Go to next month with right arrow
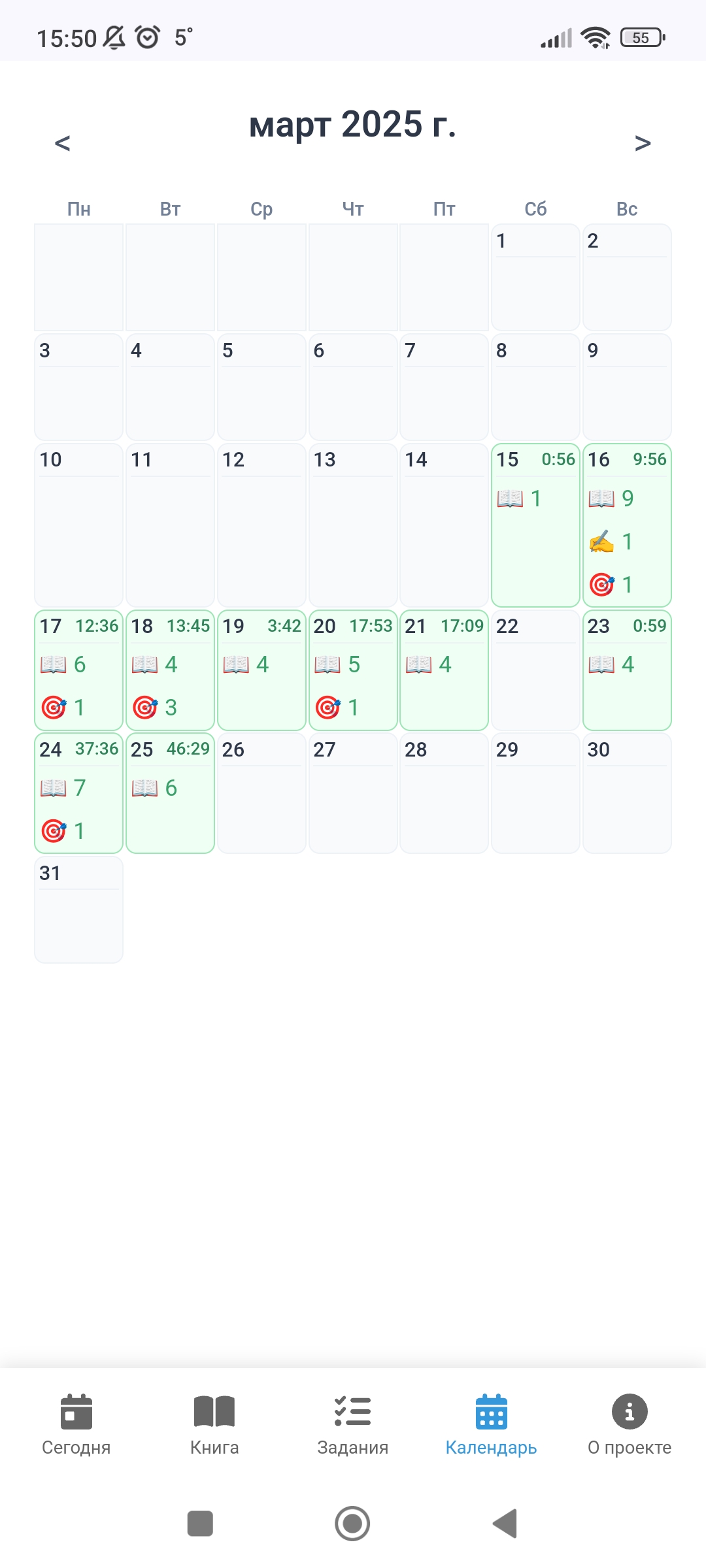The width and height of the screenshot is (706, 1568). (643, 142)
